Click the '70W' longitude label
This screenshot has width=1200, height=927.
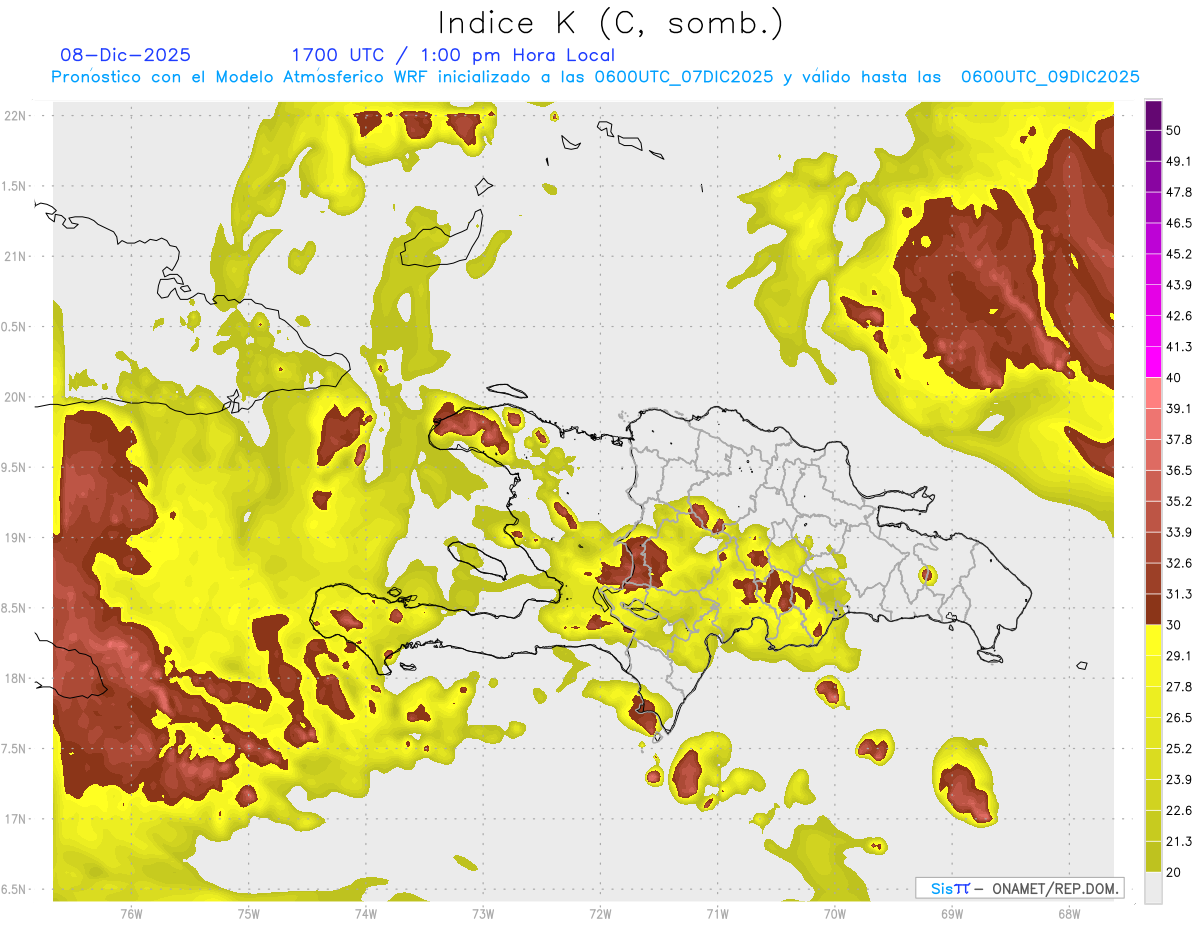834,914
